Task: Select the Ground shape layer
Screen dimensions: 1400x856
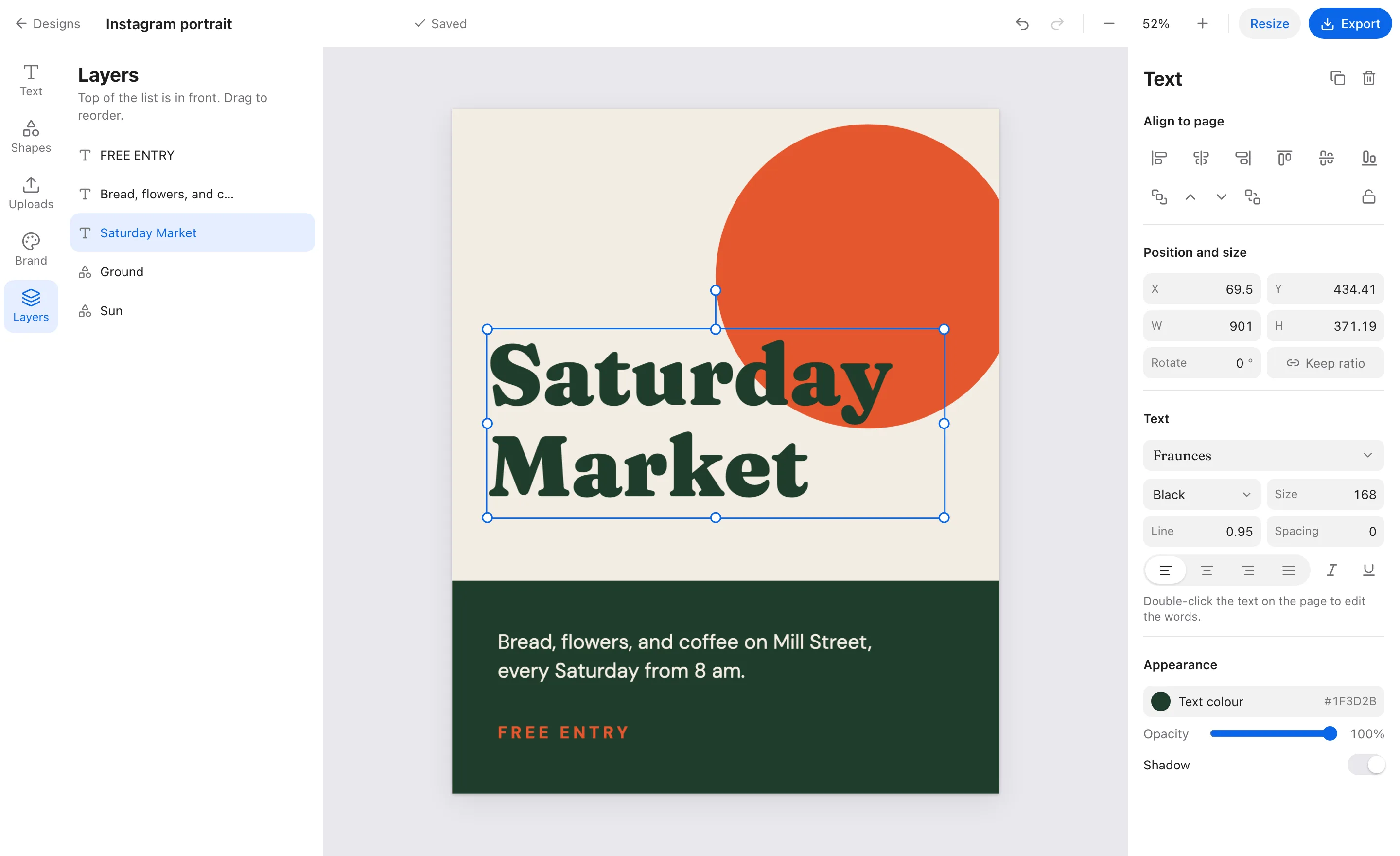Action: (192, 272)
